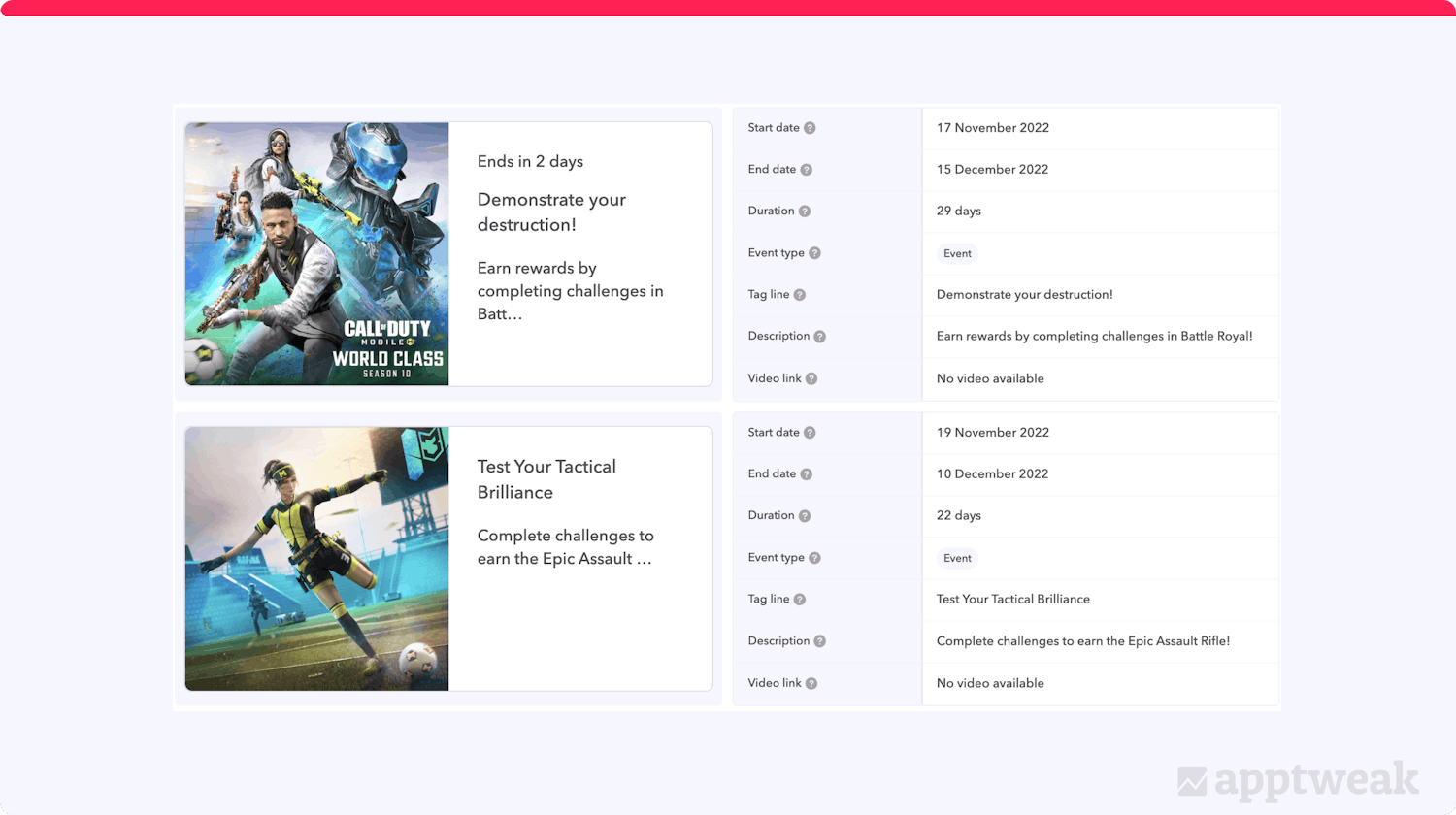Screen dimensions: 1456x815
Task: Click help icon beside first Event type
Action: click(x=814, y=253)
